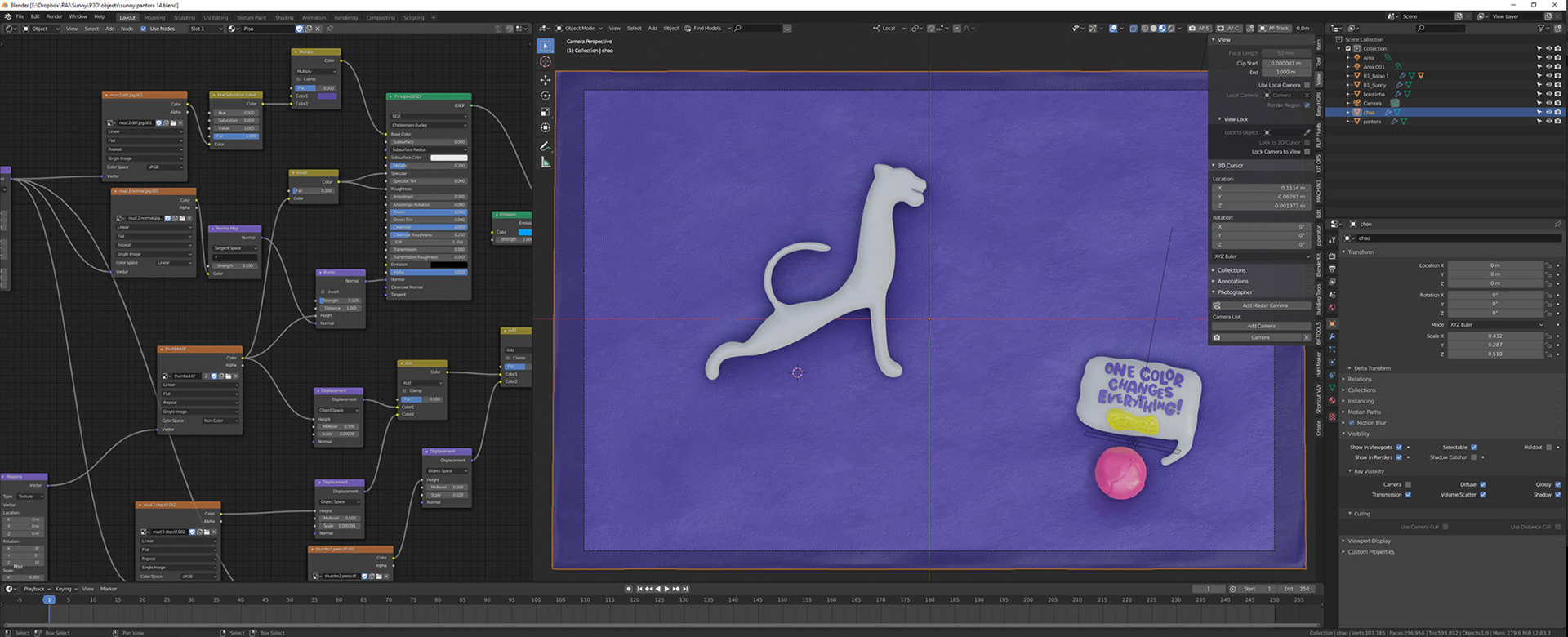The image size is (1568, 637).
Task: Open the Object Mode dropdown
Action: [578, 29]
